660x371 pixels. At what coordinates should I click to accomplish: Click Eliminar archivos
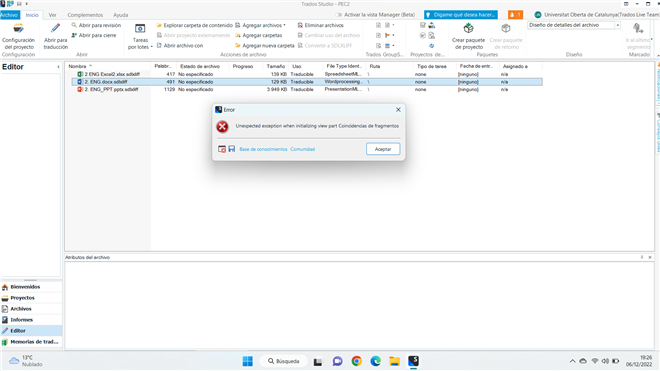pos(321,25)
